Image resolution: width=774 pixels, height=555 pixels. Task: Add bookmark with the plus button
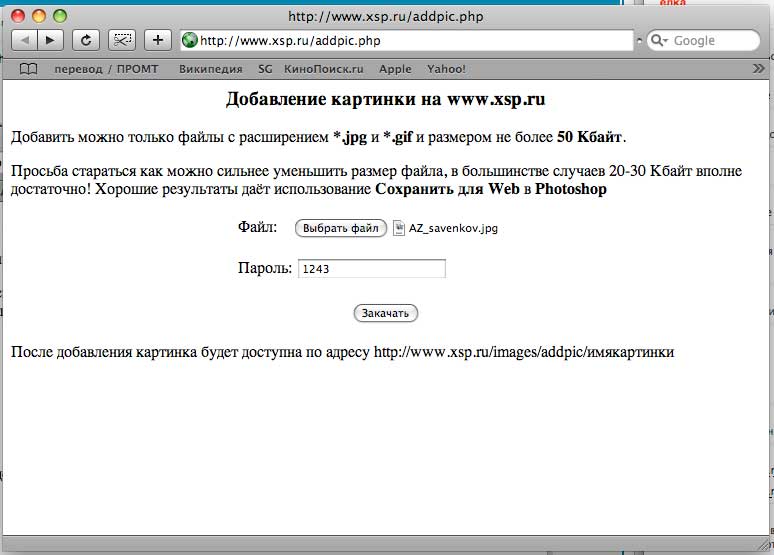tap(158, 40)
